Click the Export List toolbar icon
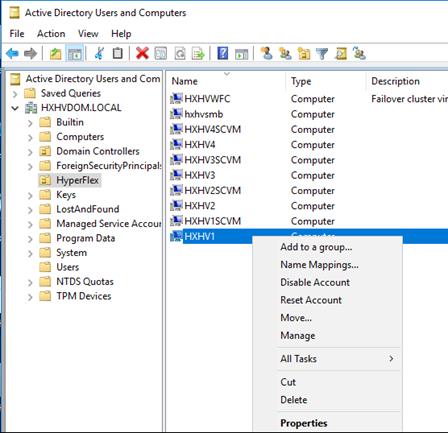448x433 pixels. pos(198,53)
